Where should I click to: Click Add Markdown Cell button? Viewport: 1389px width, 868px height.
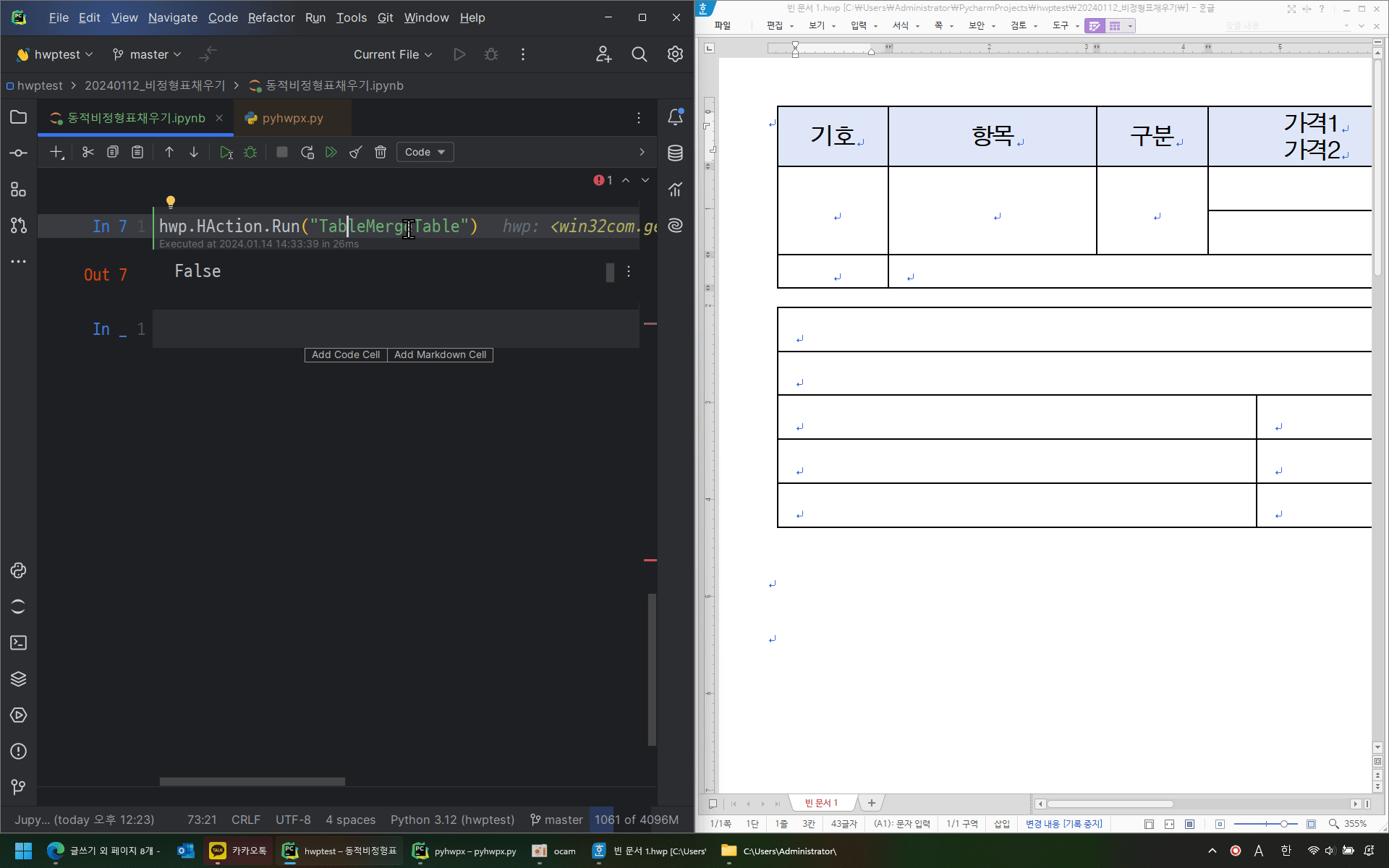click(440, 354)
